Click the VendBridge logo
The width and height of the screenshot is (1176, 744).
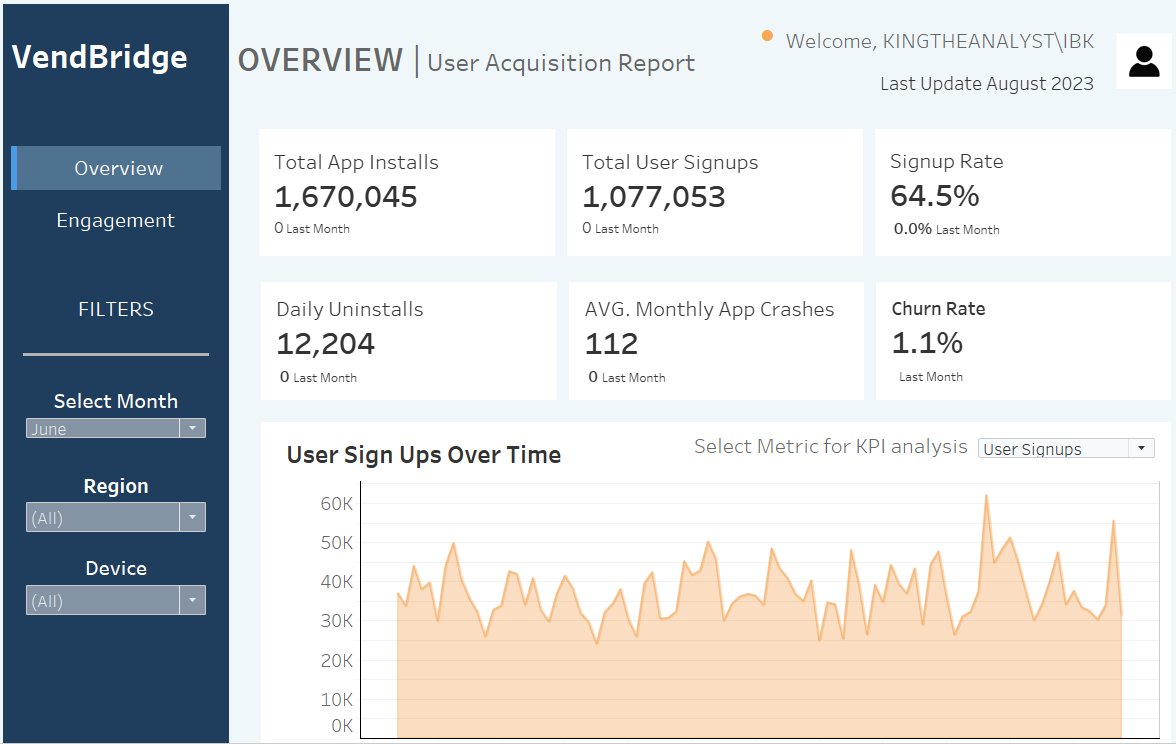(97, 57)
